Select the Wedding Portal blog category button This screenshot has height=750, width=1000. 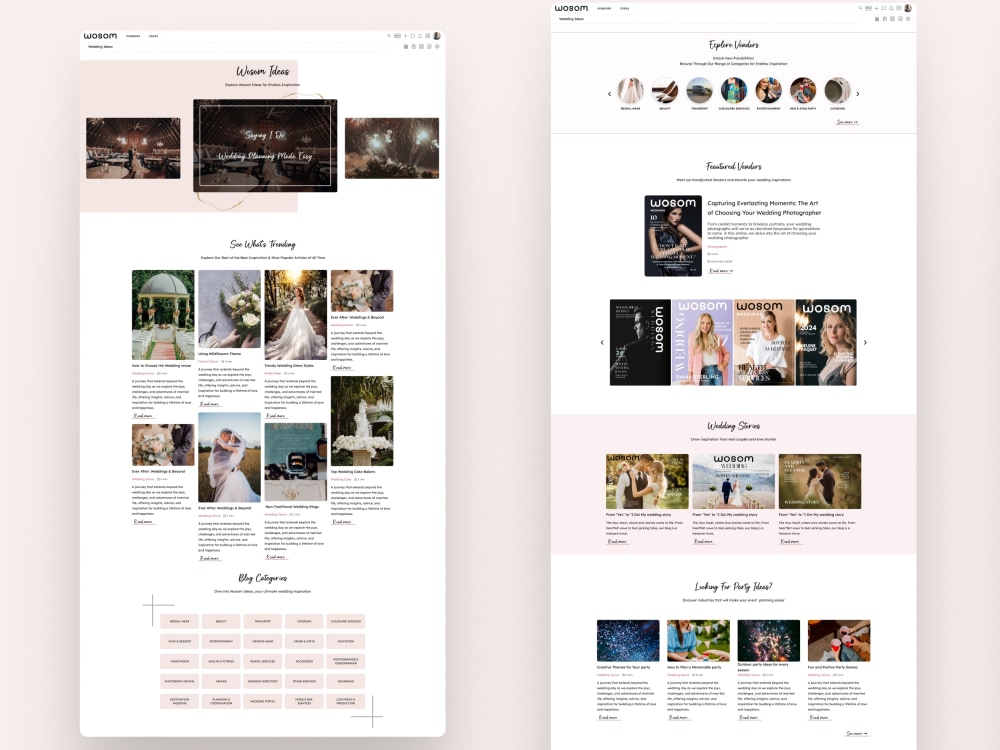[263, 702]
